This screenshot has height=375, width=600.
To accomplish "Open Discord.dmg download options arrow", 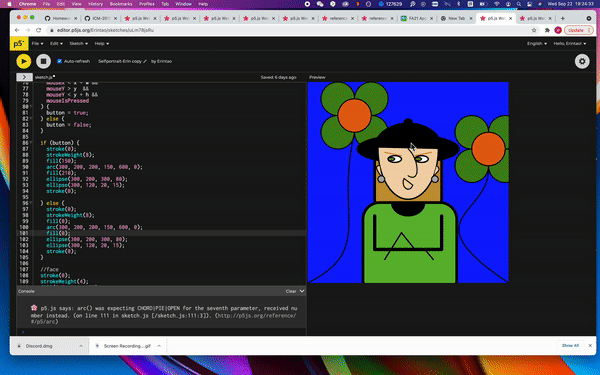I will point(81,346).
